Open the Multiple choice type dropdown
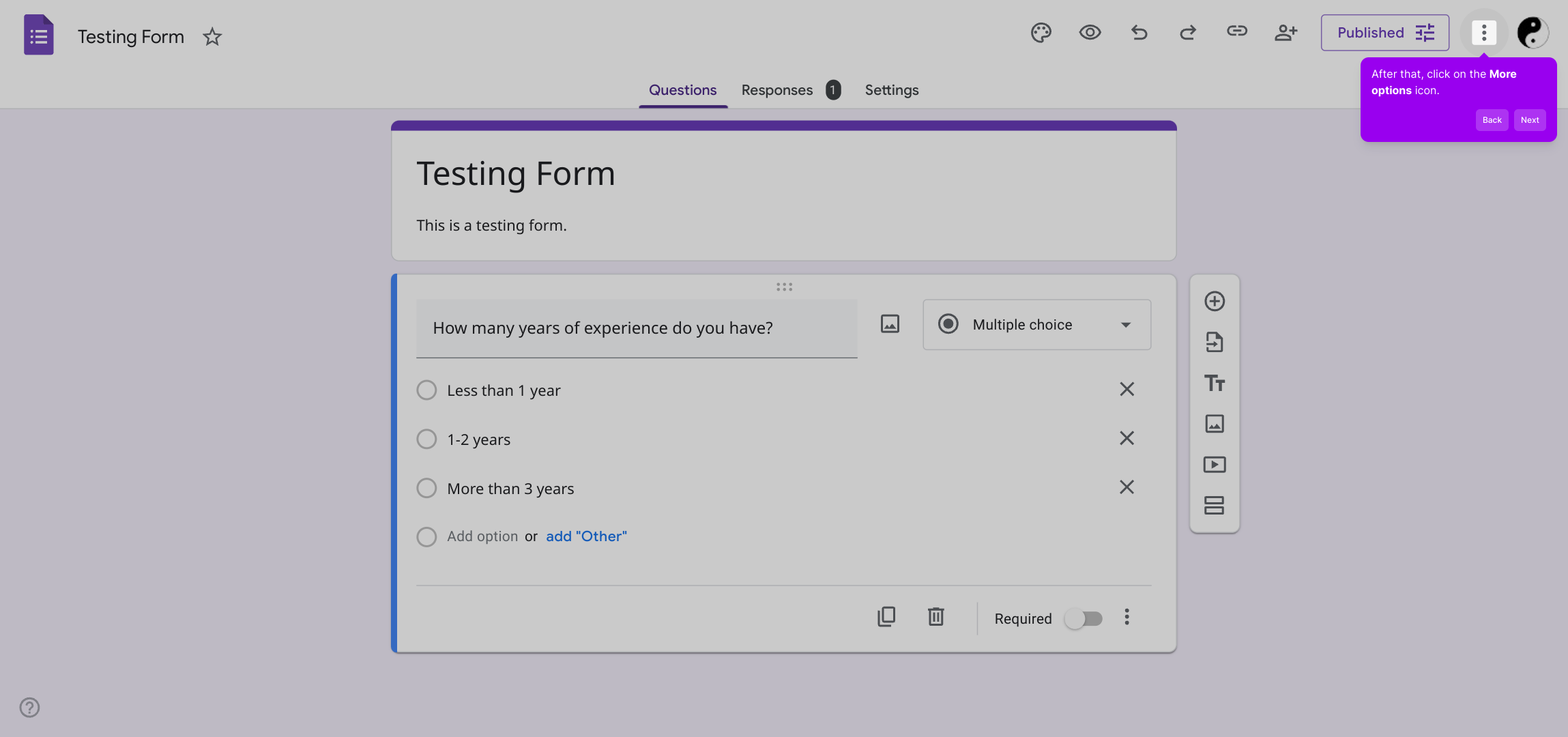1568x737 pixels. [1036, 325]
